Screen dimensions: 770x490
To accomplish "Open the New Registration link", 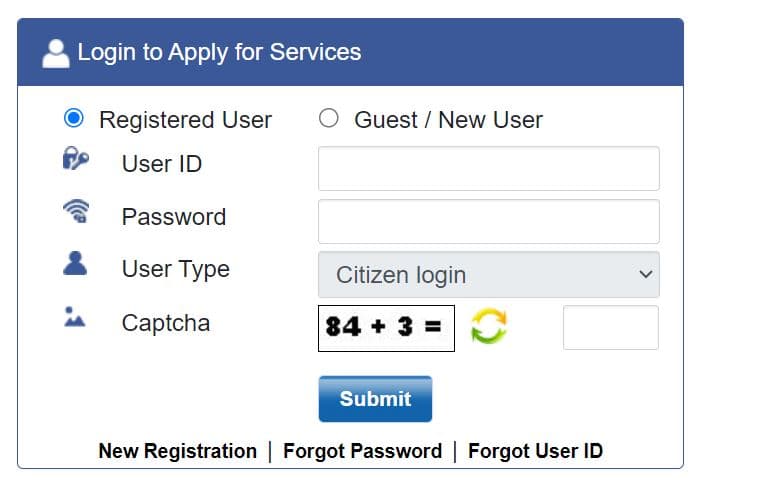I will pos(177,451).
